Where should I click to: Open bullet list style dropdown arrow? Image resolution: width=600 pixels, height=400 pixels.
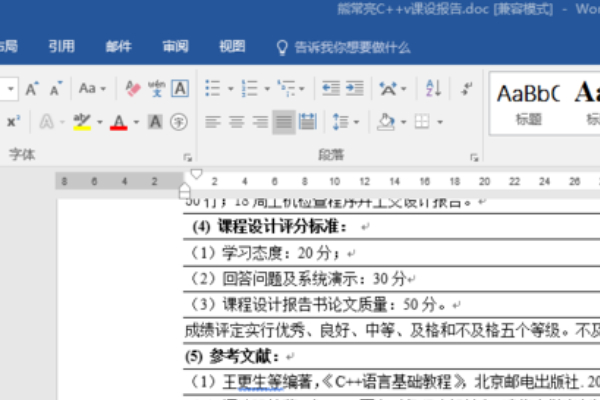pyautogui.click(x=230, y=89)
